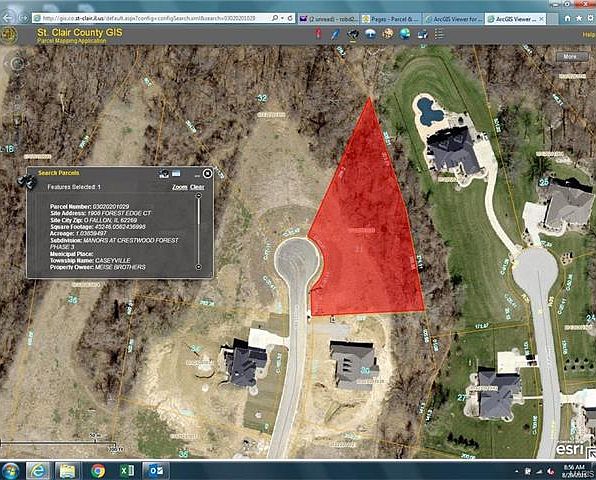Click the page refresh button

click(x=290, y=18)
